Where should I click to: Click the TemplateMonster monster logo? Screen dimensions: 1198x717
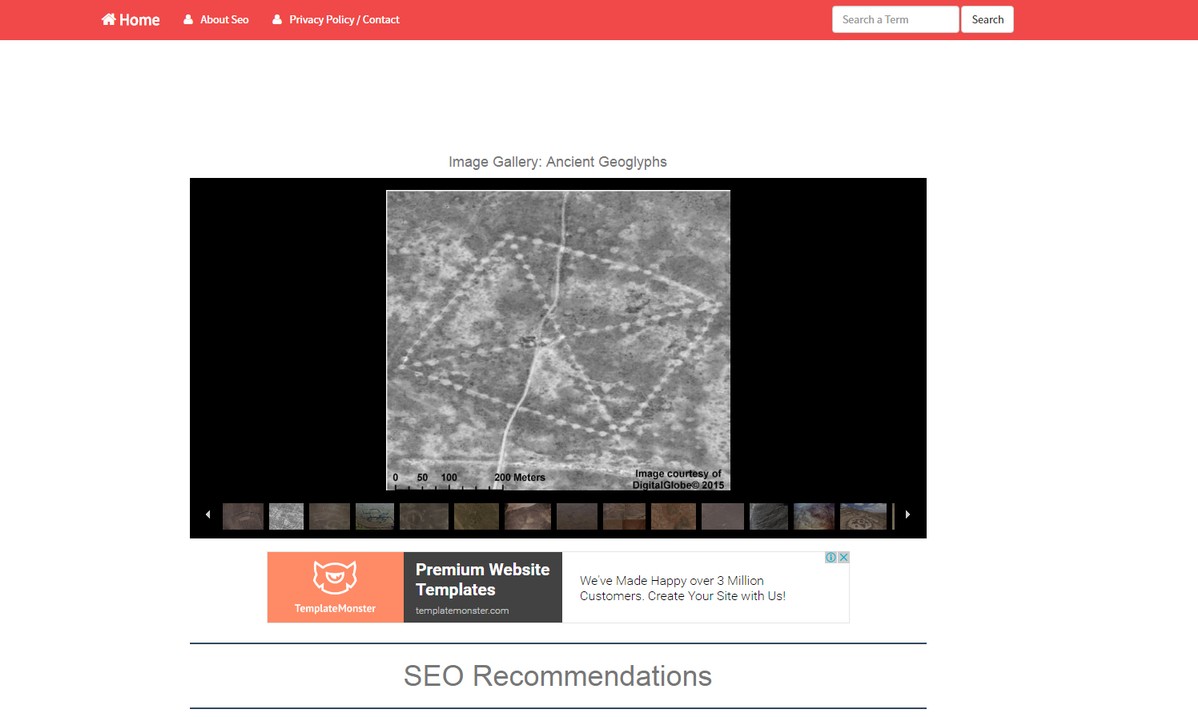tap(335, 578)
